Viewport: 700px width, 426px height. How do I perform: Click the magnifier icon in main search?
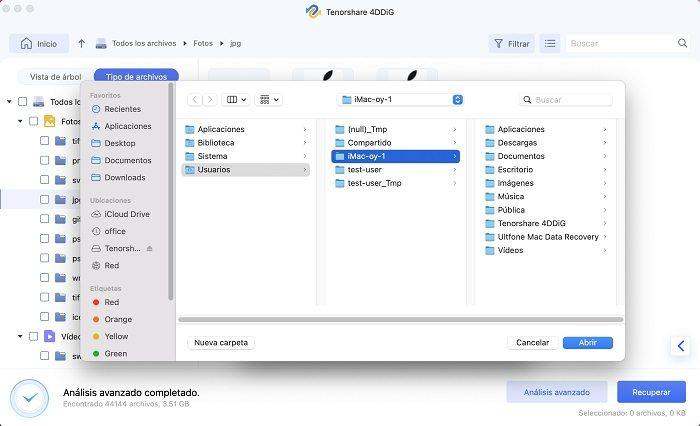(682, 43)
